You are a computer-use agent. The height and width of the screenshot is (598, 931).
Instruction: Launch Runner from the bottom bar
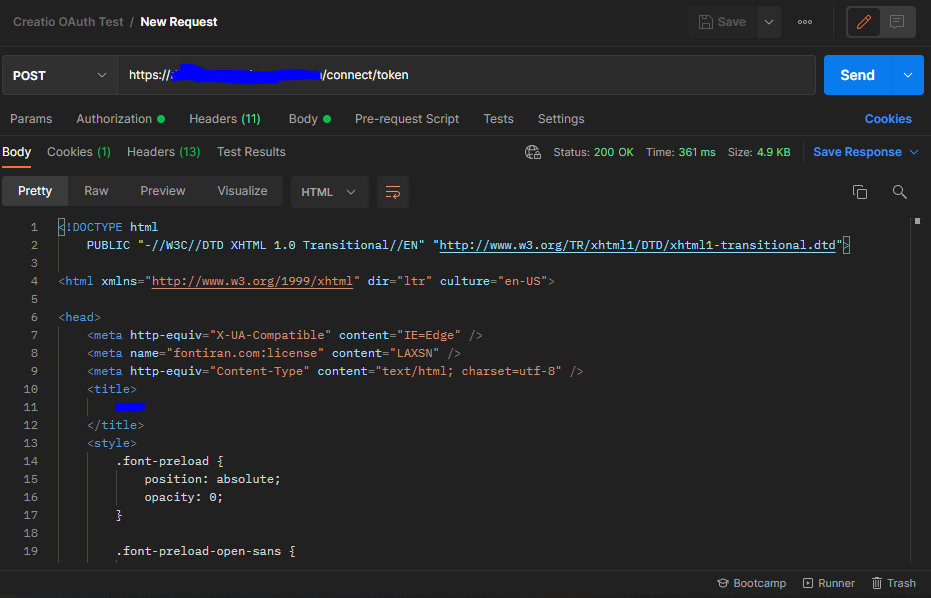click(x=828, y=583)
